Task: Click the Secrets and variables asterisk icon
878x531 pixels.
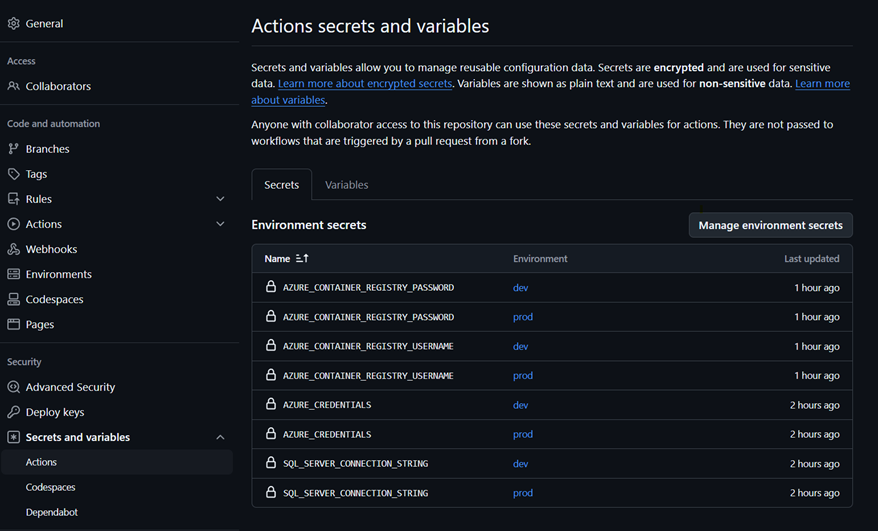Action: point(13,437)
